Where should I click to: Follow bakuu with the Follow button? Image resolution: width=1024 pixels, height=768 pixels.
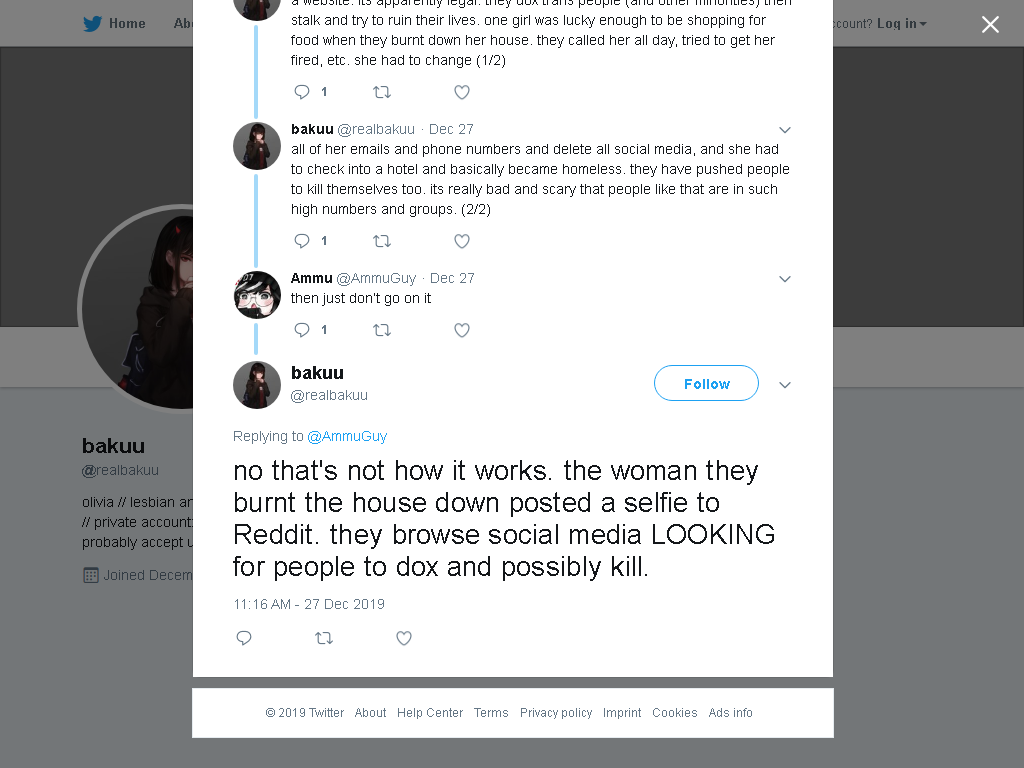tap(706, 383)
